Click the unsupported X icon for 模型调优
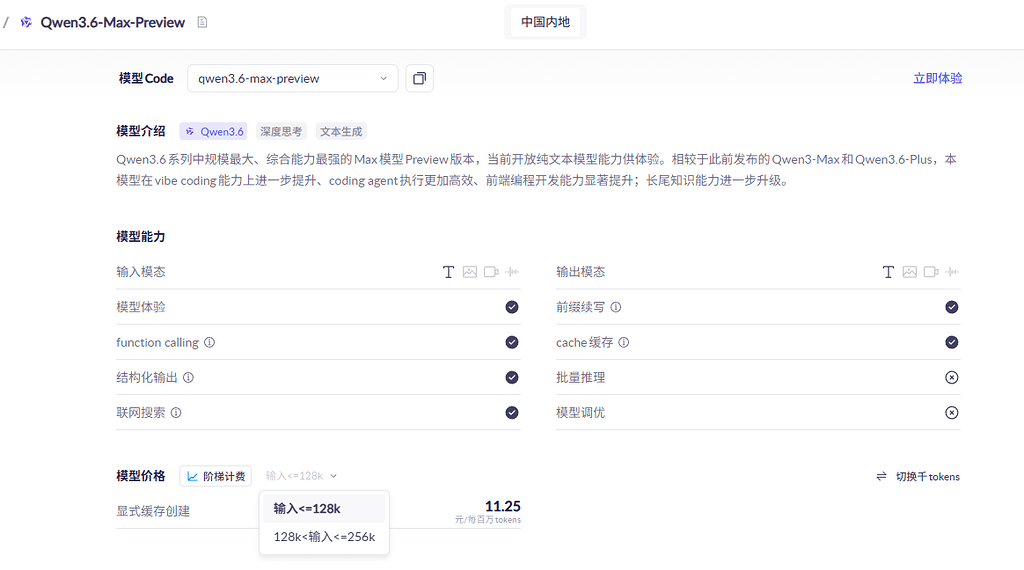 [952, 413]
